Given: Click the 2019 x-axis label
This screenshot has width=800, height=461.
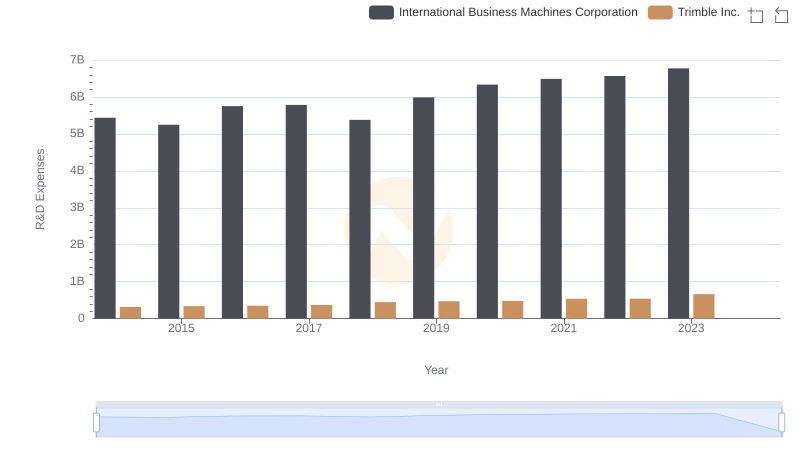Looking at the screenshot, I should pyautogui.click(x=436, y=328).
